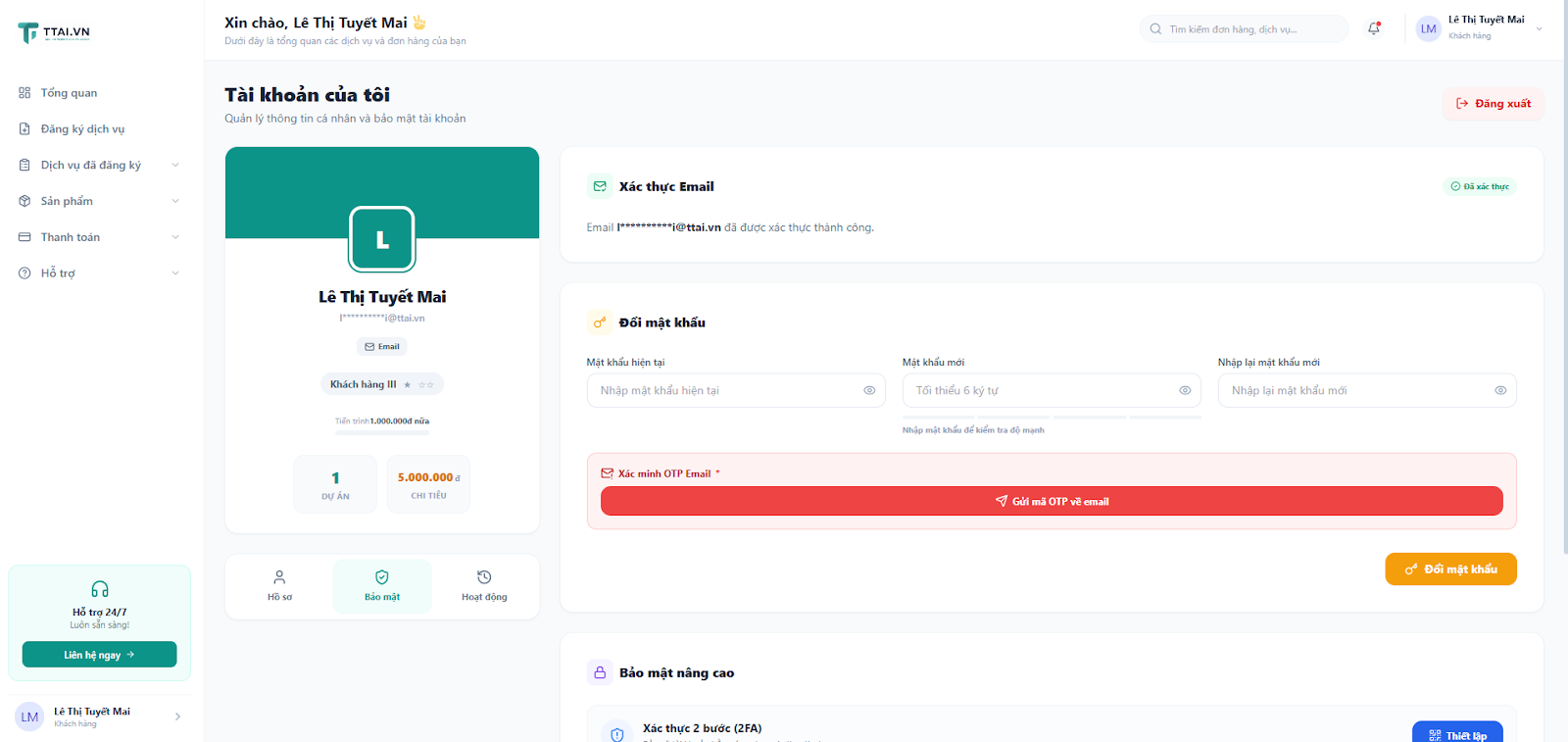Viewport: 1568px width, 742px height.
Task: Click the Email badge under profile name
Action: pyautogui.click(x=382, y=347)
